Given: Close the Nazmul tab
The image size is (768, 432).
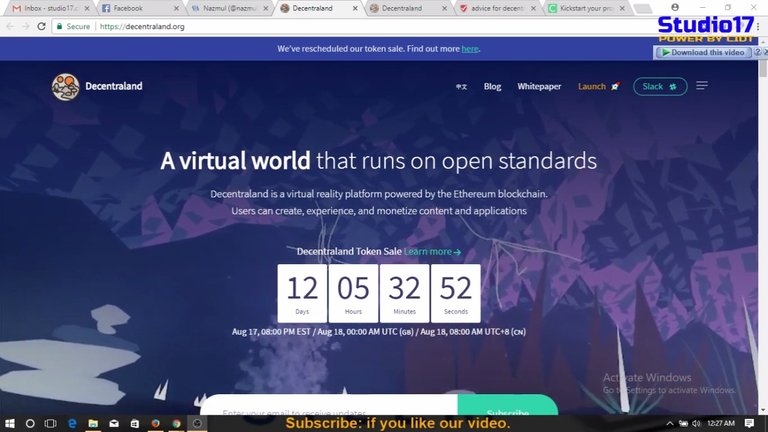Looking at the screenshot, I should [x=265, y=8].
